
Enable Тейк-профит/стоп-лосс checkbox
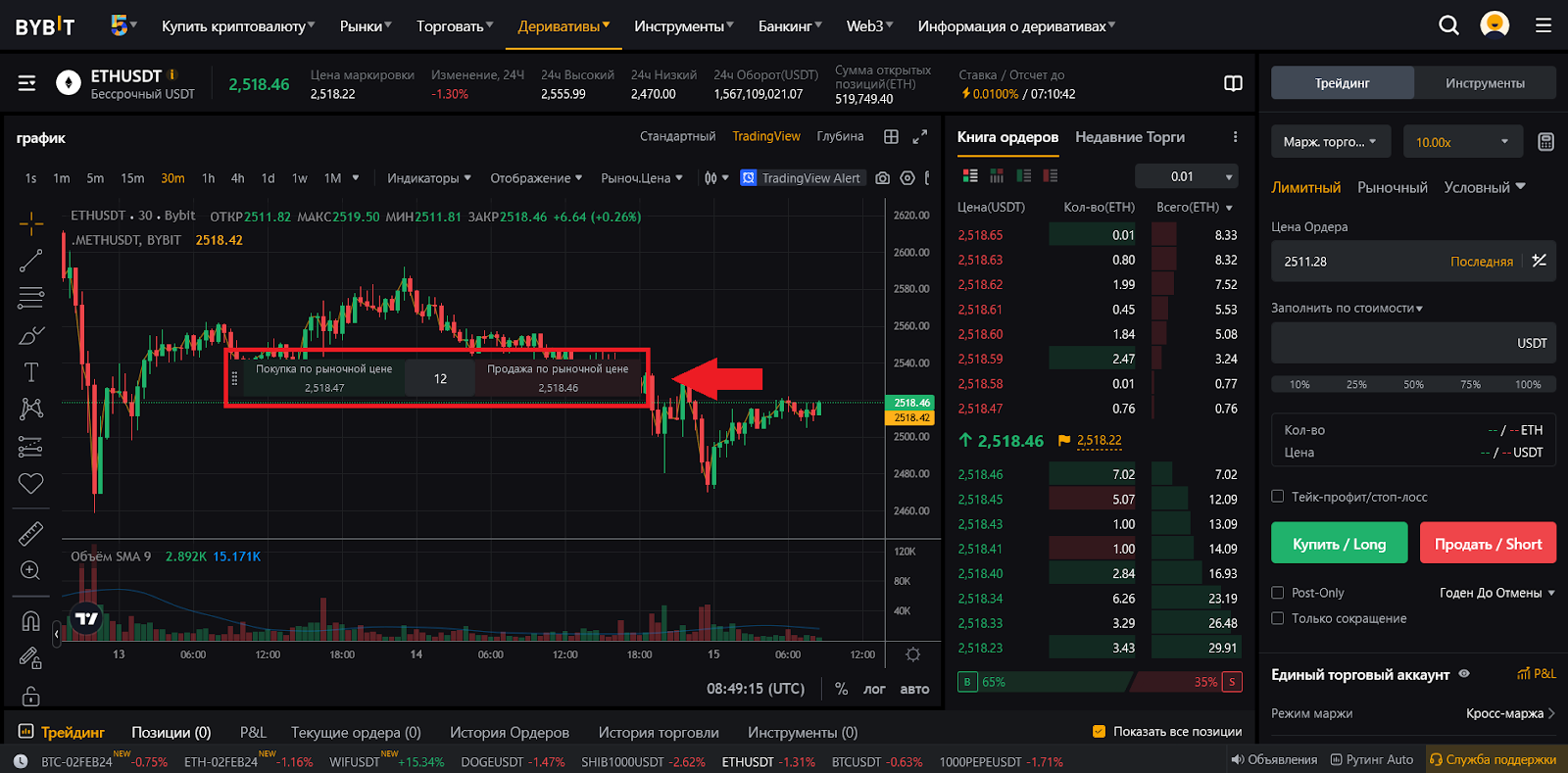tap(1277, 497)
